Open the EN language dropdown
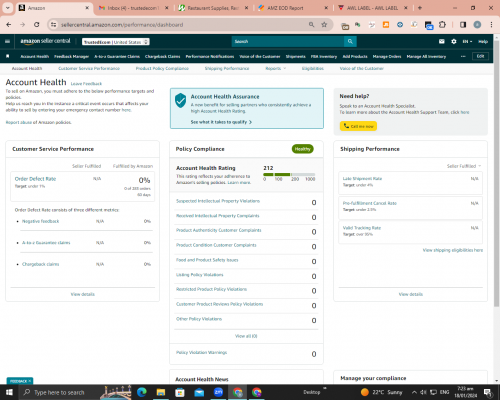Screen dimensions: 500x400 (467, 41)
